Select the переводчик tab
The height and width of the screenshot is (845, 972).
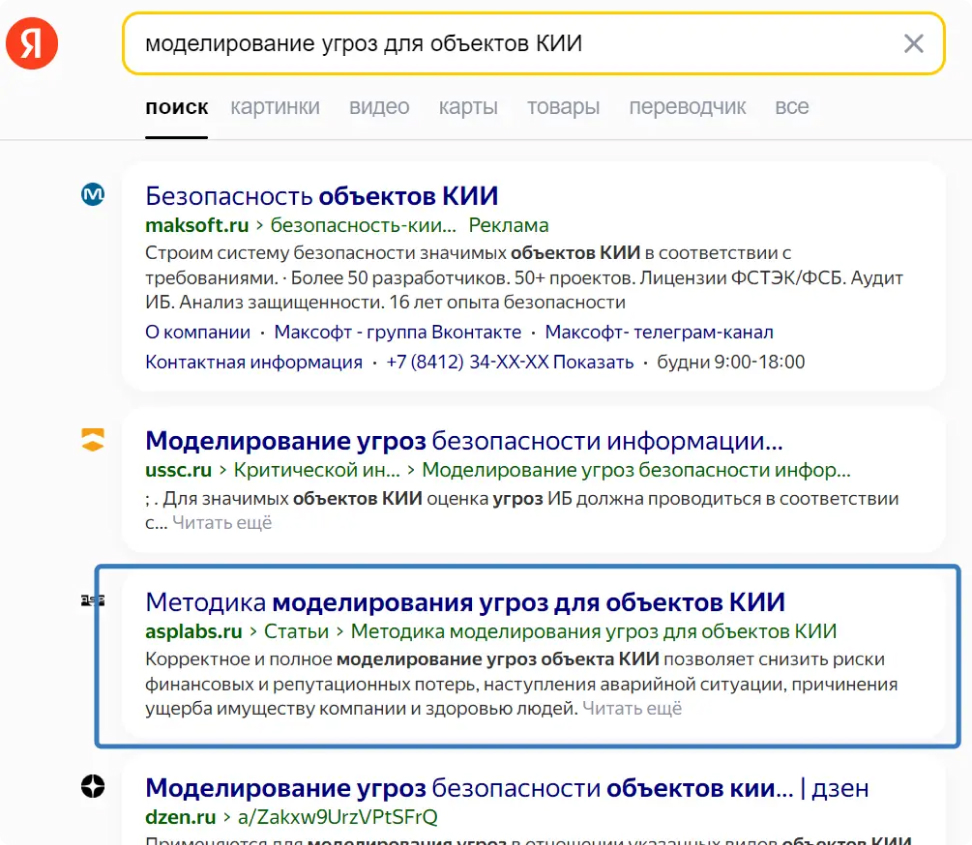687,107
